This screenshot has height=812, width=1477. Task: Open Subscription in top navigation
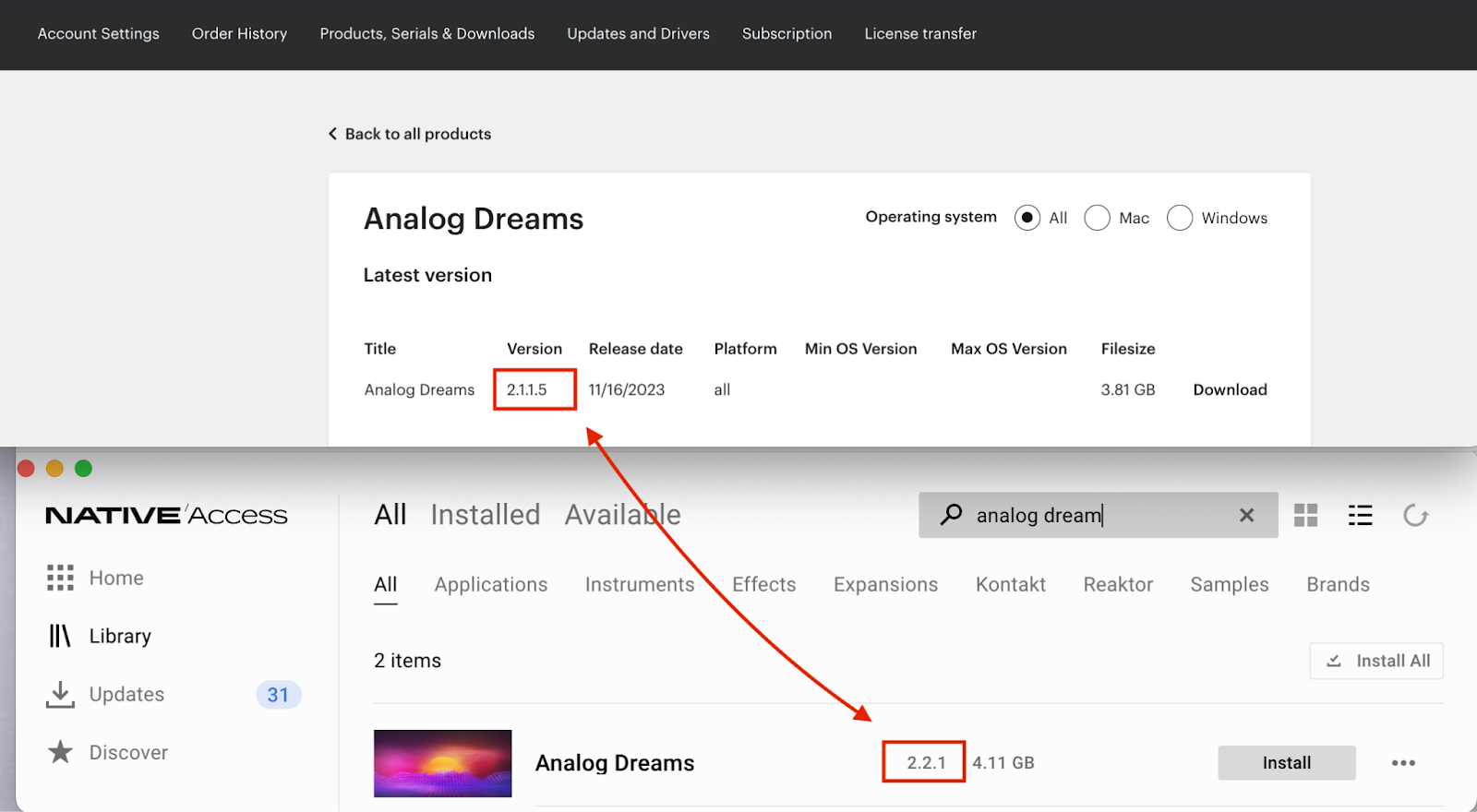(787, 33)
